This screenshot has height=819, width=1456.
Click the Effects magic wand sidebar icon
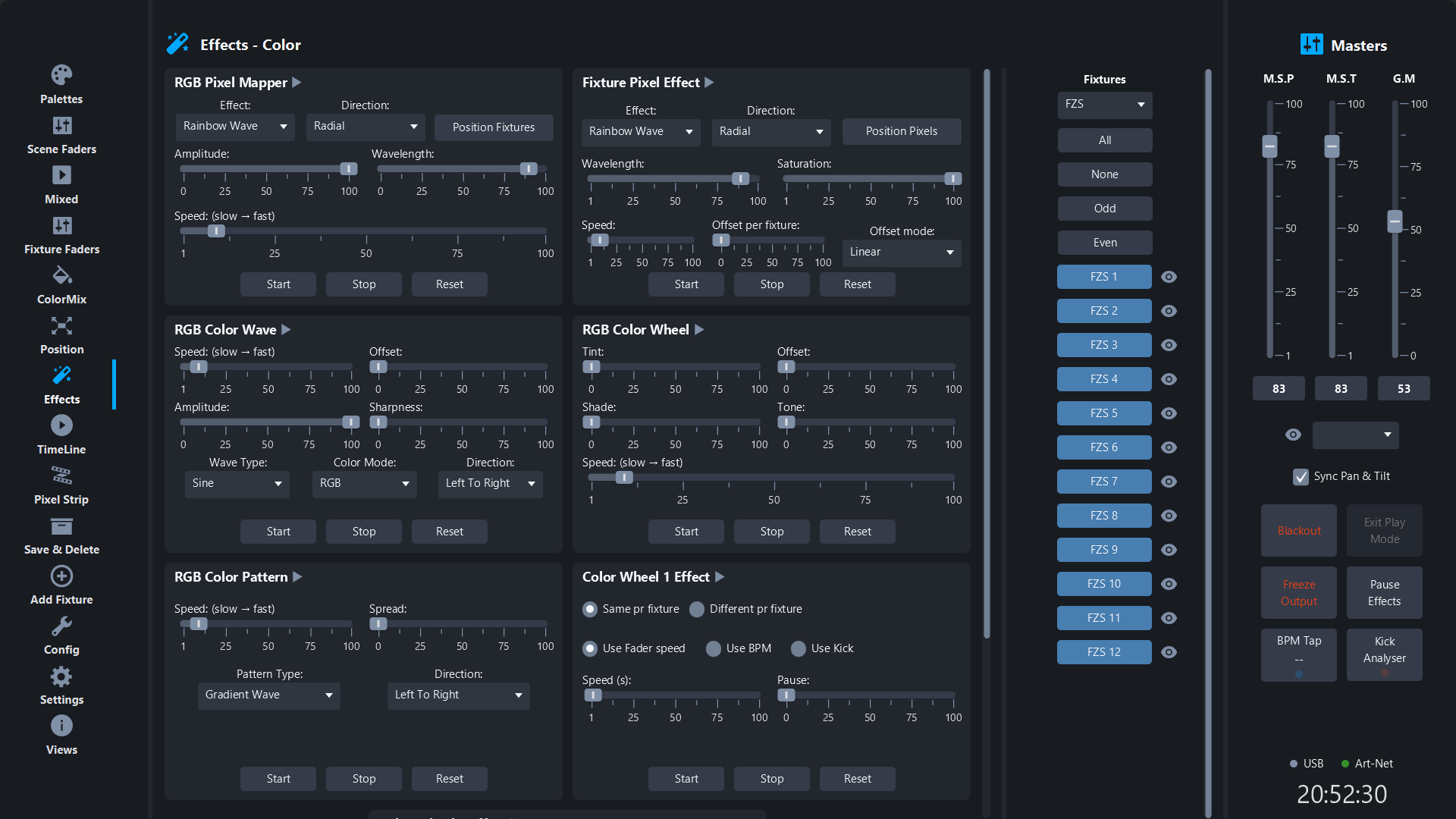(x=61, y=375)
